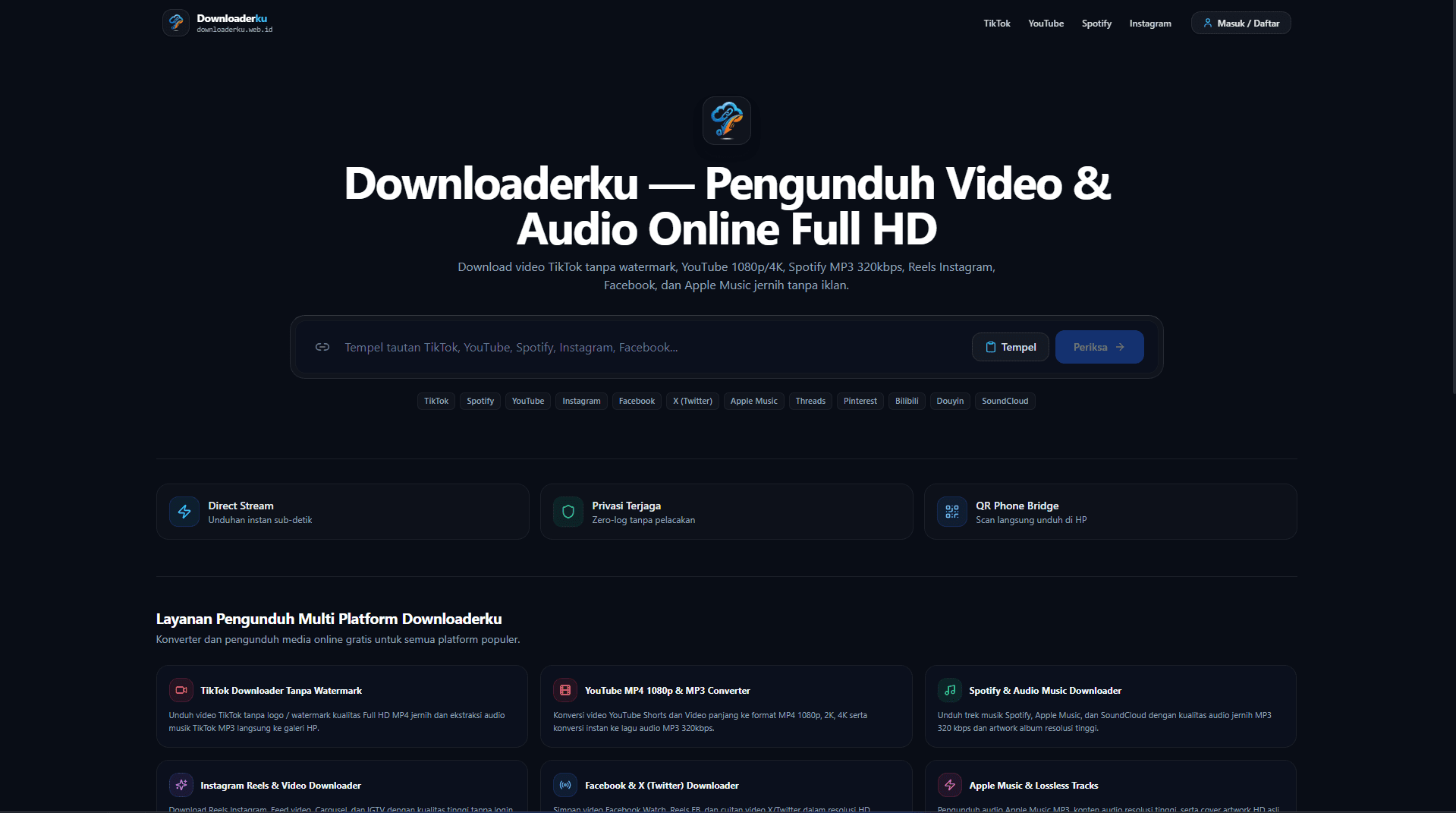
Task: Click the TikTok Downloader video camera icon
Action: point(181,690)
